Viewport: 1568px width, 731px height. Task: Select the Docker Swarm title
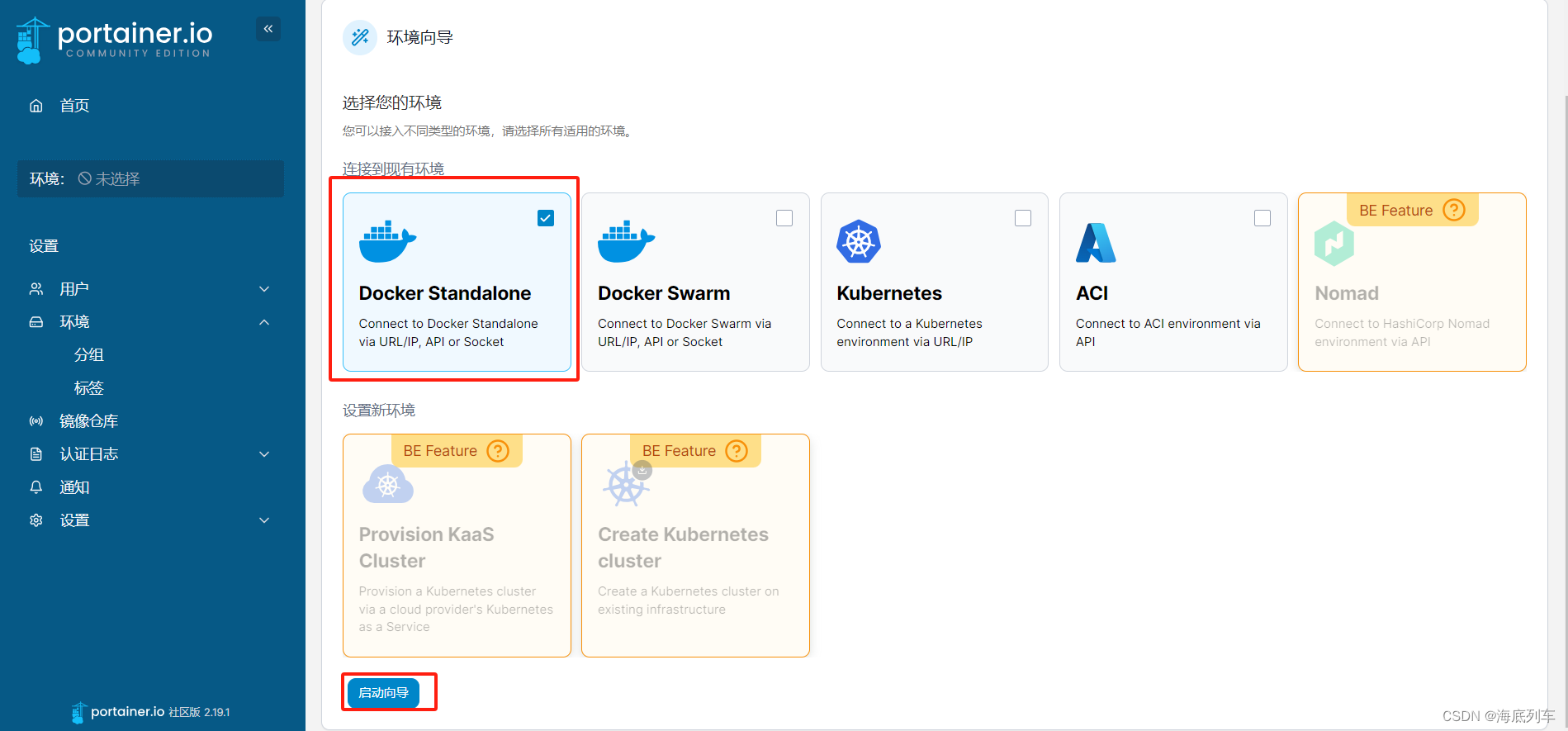664,293
